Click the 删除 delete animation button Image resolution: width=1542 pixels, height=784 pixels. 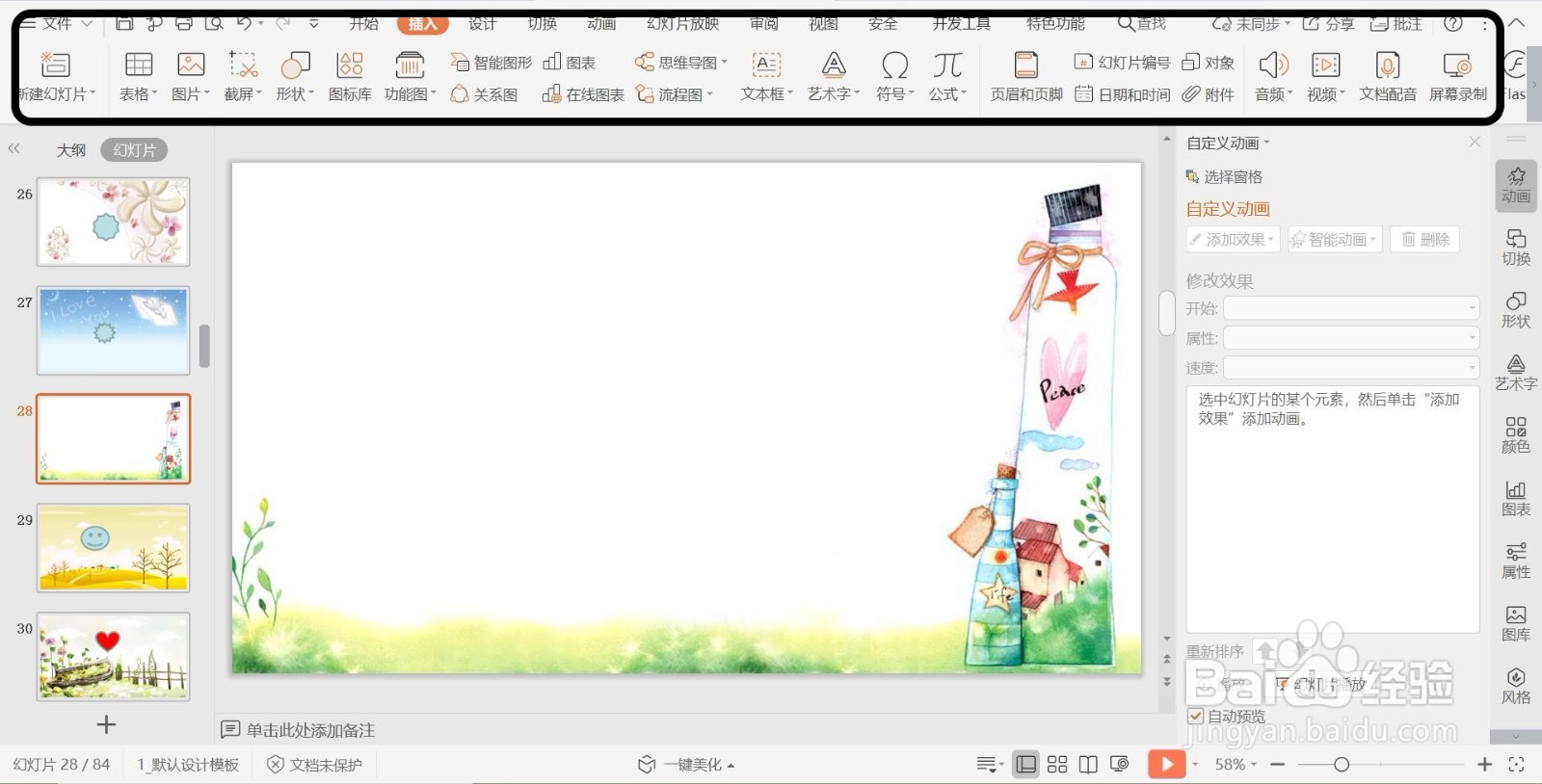click(x=1425, y=240)
